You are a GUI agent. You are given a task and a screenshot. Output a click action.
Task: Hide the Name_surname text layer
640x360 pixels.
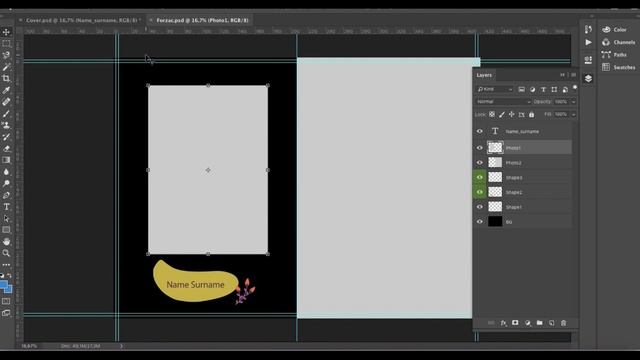[480, 131]
